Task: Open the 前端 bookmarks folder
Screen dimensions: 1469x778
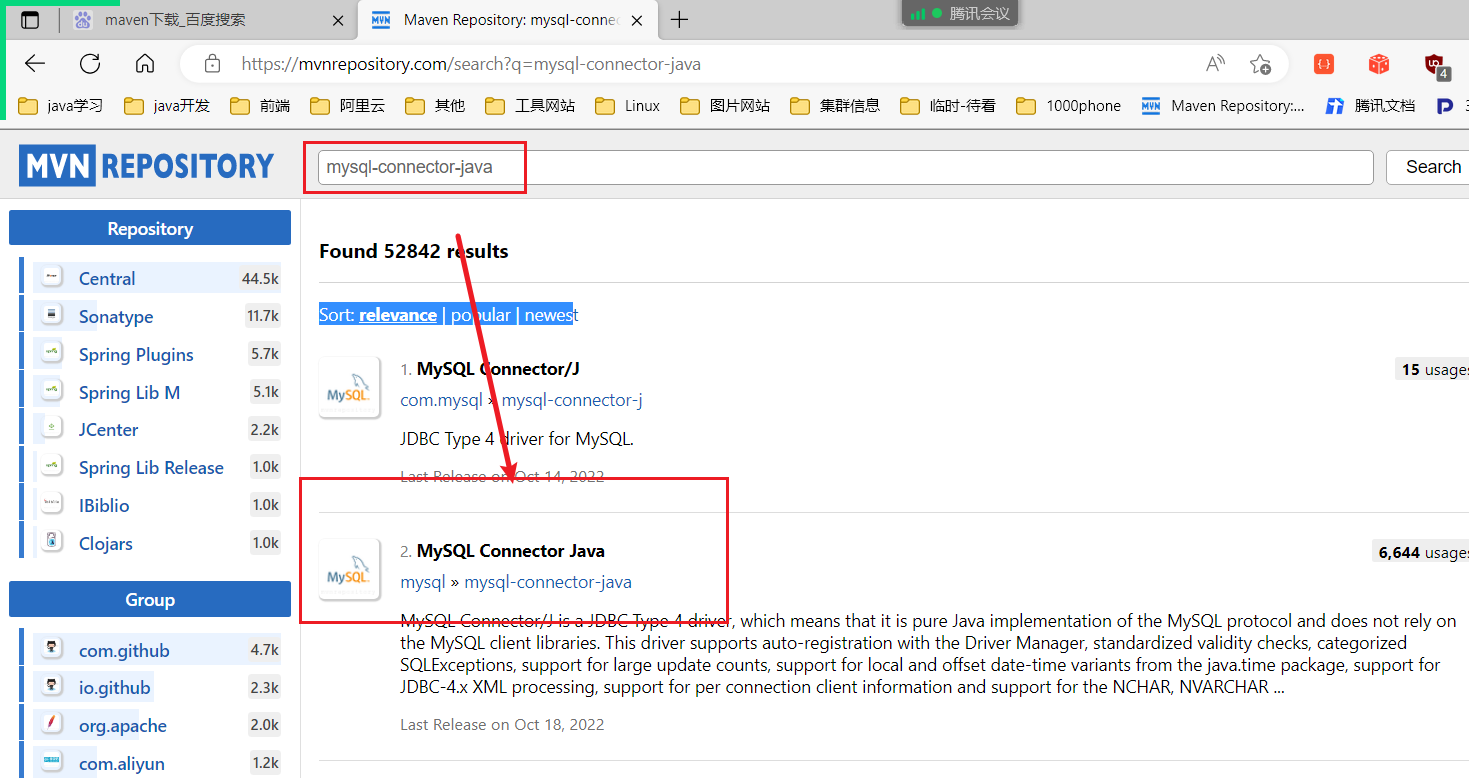Action: (260, 105)
